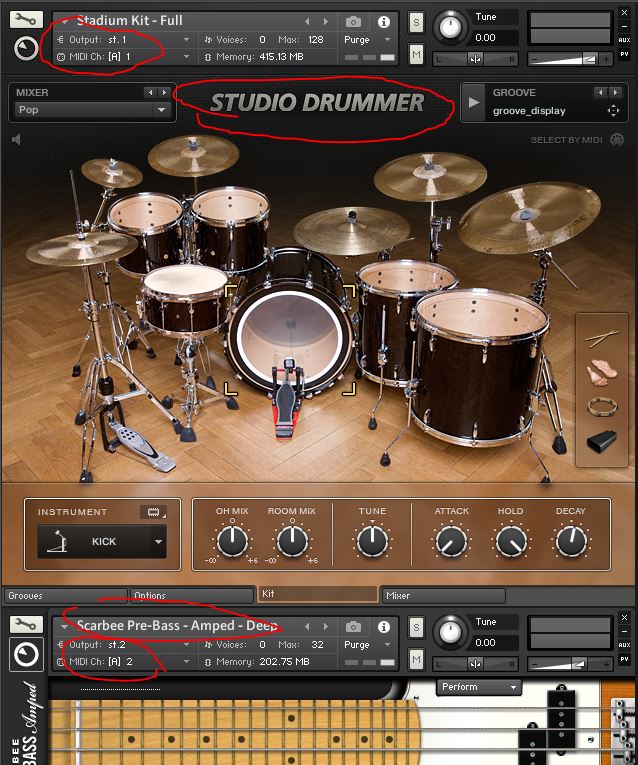Play the groove_display groove
This screenshot has height=765, width=638.
click(474, 102)
